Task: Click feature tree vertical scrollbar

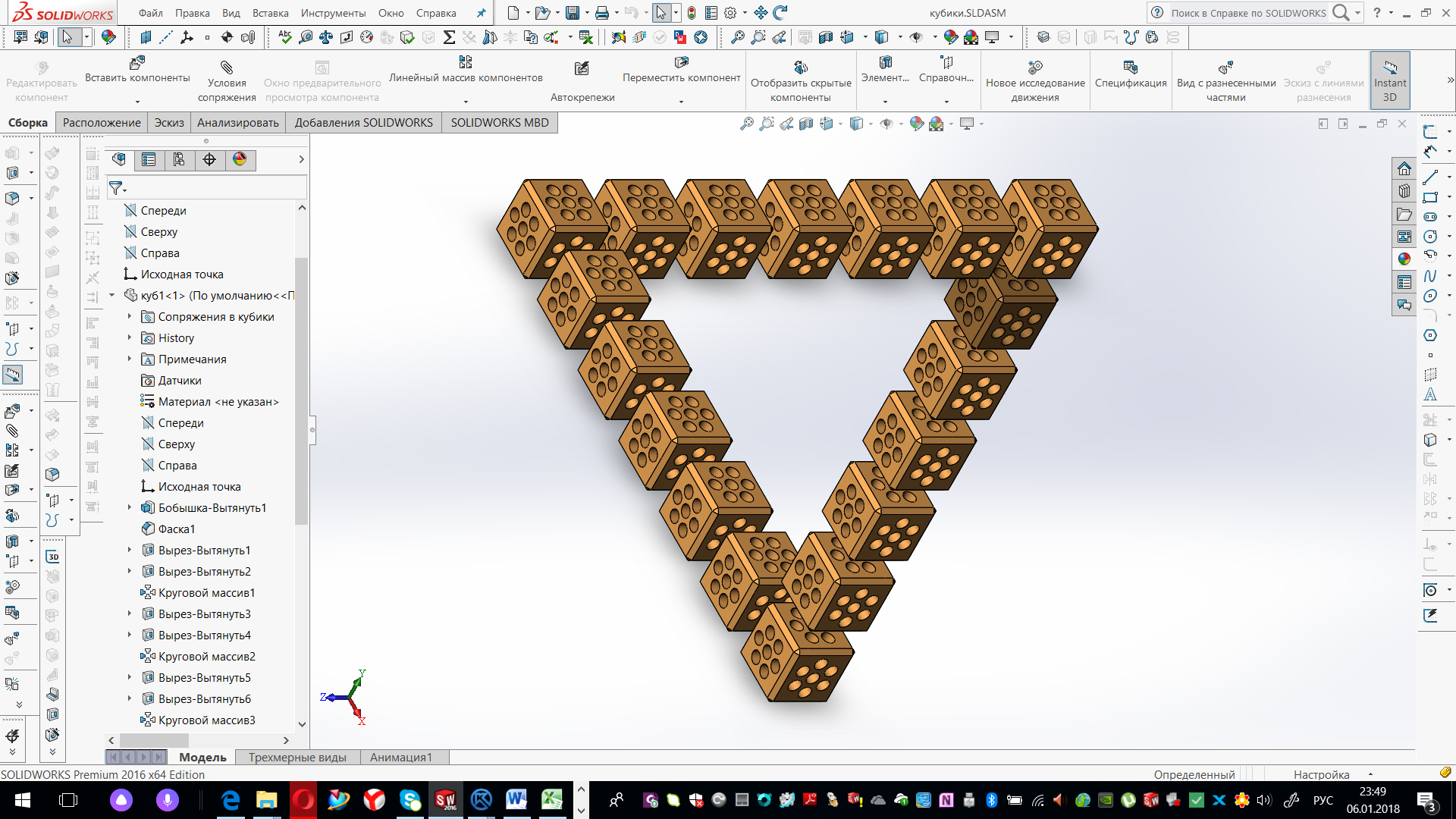Action: [x=302, y=391]
